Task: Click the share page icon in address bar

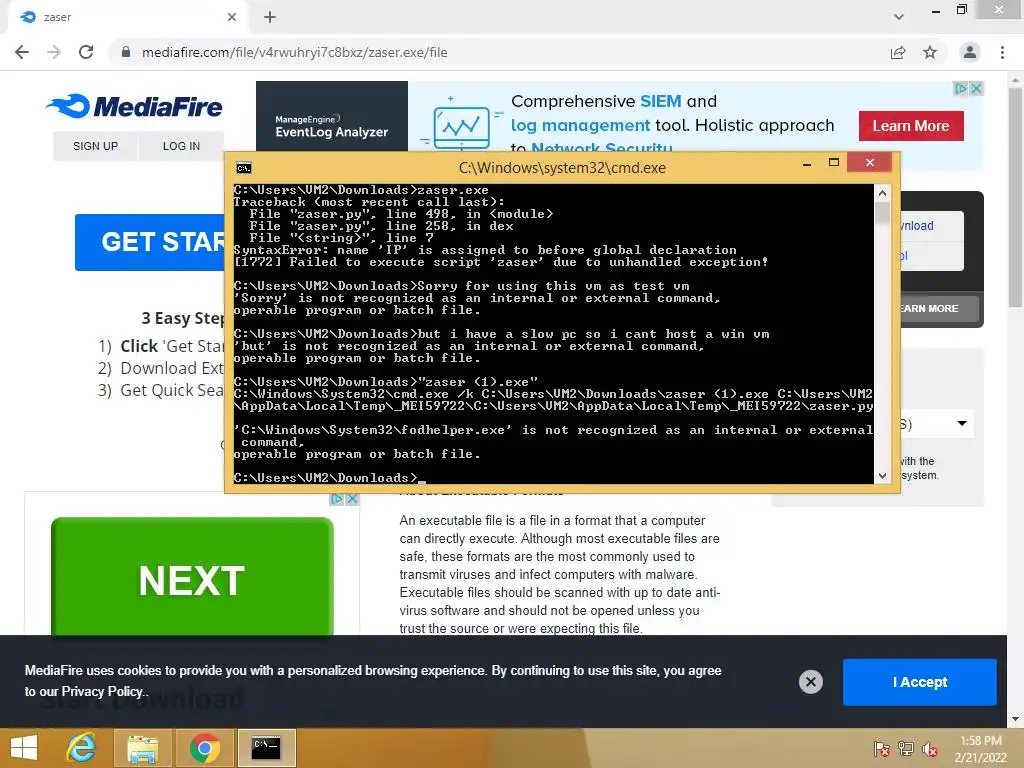Action: (898, 52)
